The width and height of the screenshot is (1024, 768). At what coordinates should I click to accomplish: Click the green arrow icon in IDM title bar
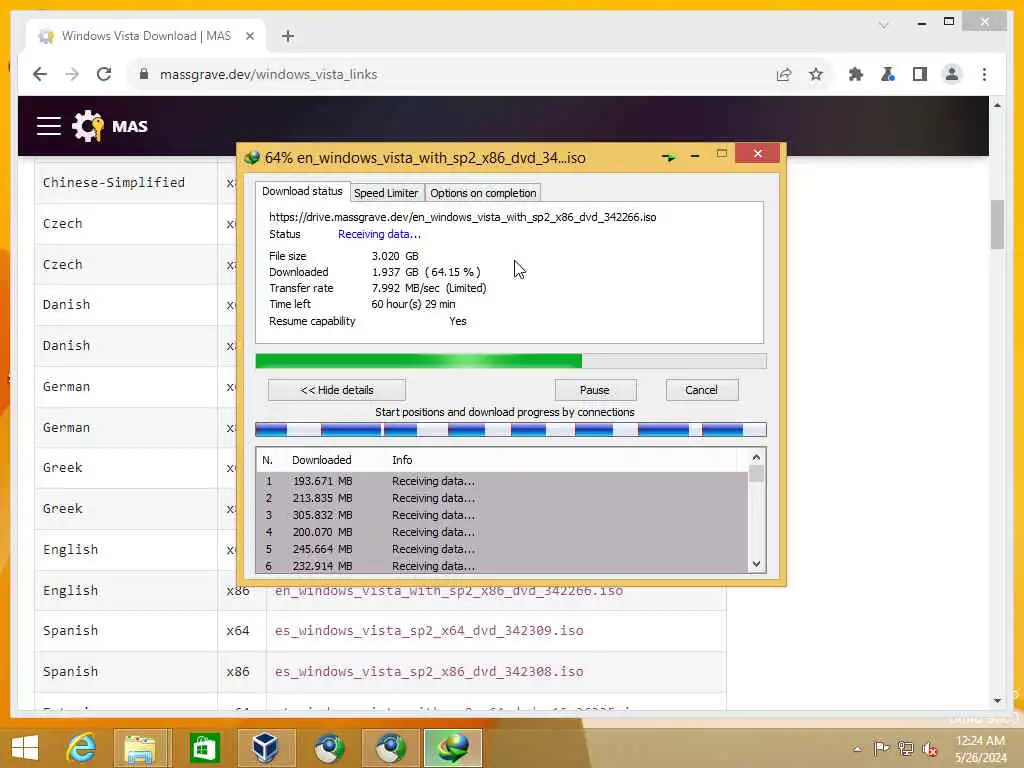668,157
